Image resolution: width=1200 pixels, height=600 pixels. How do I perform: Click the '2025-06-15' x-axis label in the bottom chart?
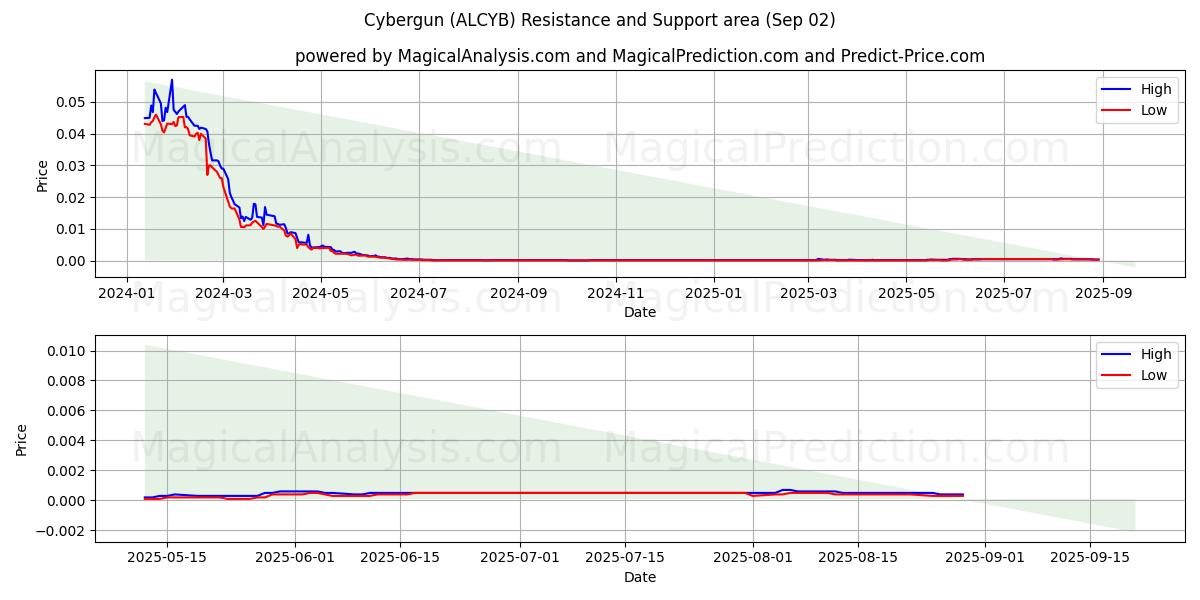[x=400, y=558]
